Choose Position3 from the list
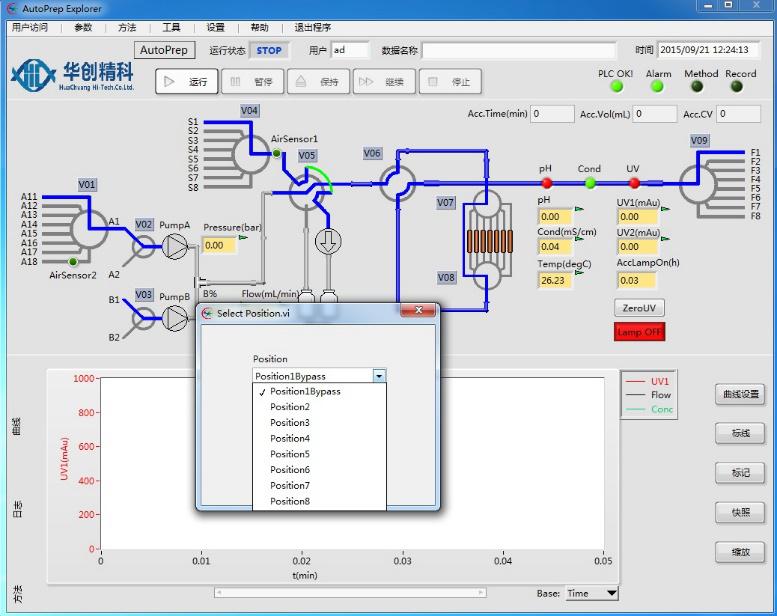Image resolution: width=777 pixels, height=616 pixels. [290, 423]
